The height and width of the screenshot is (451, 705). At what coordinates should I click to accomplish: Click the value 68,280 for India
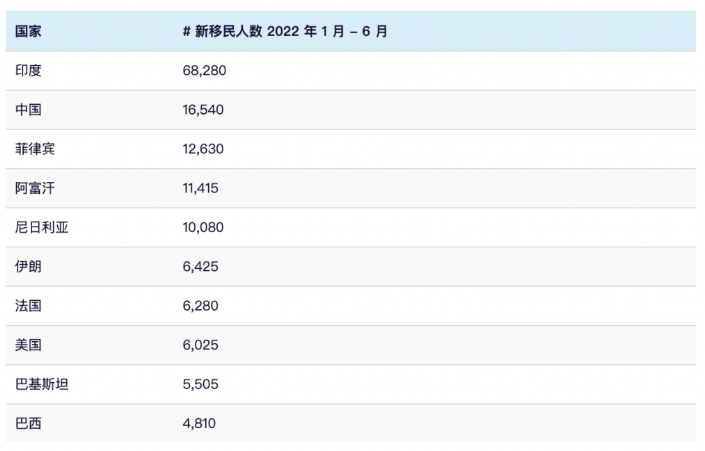(x=204, y=71)
